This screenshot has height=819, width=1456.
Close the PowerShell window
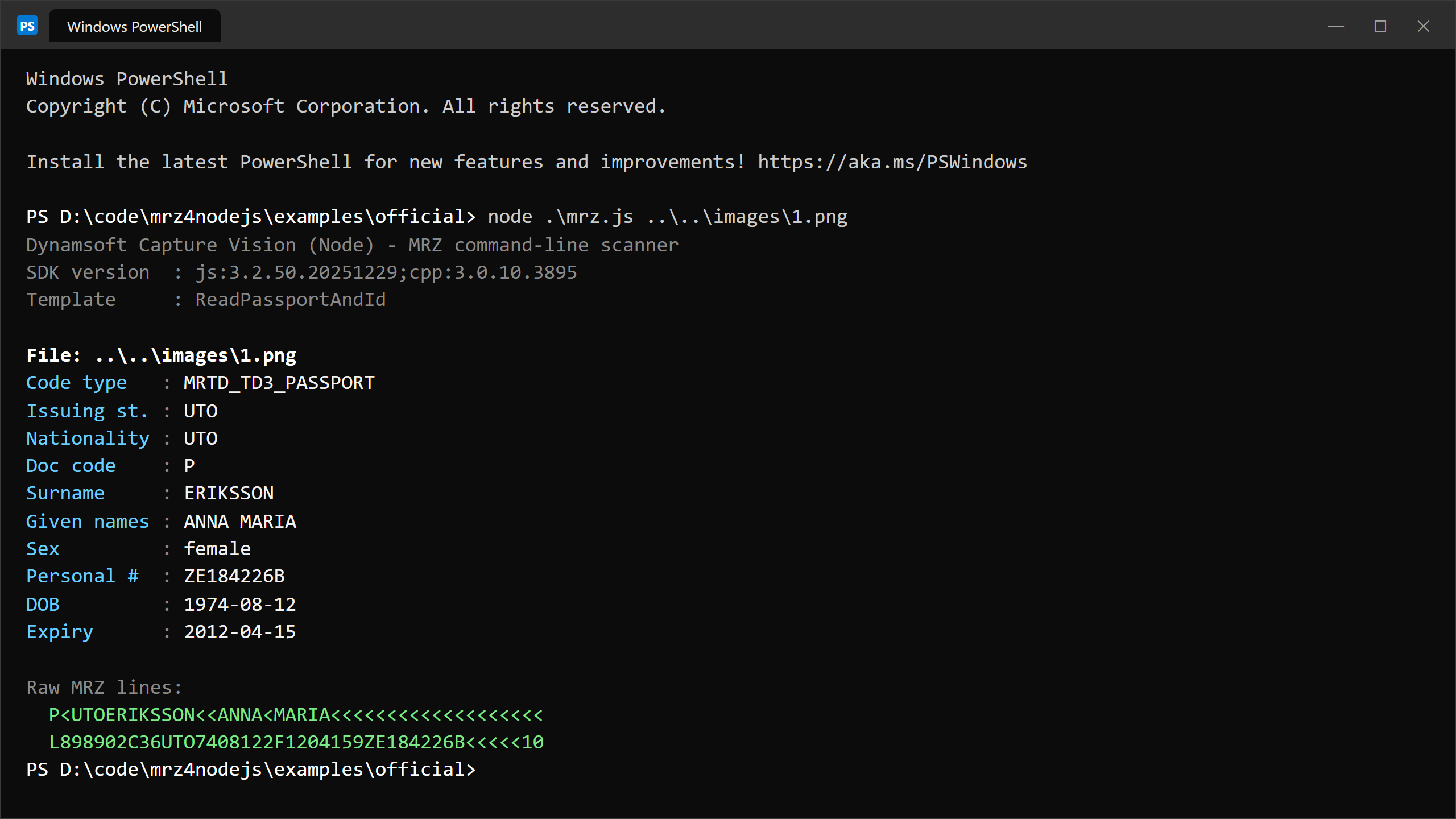point(1423,26)
